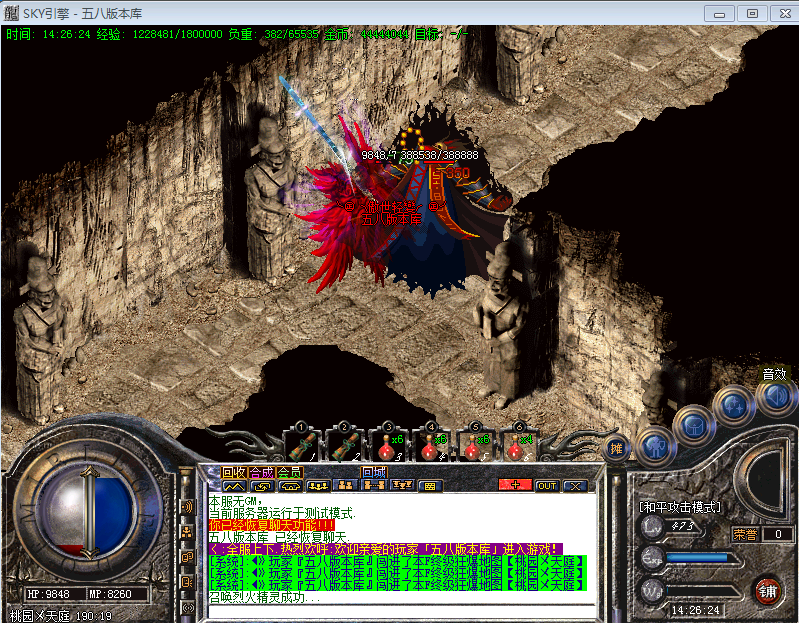Image resolution: width=799 pixels, height=623 pixels.
Task: Click the OUT logout button
Action: tap(547, 486)
